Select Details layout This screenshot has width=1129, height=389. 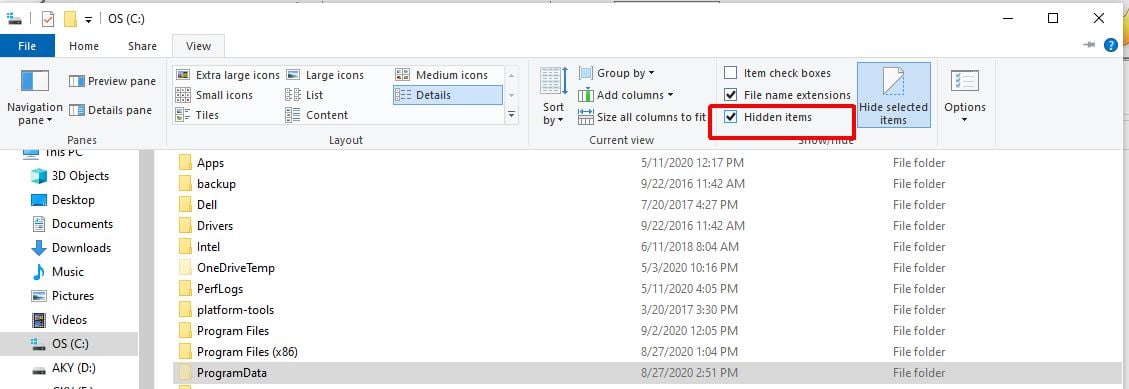pos(447,95)
